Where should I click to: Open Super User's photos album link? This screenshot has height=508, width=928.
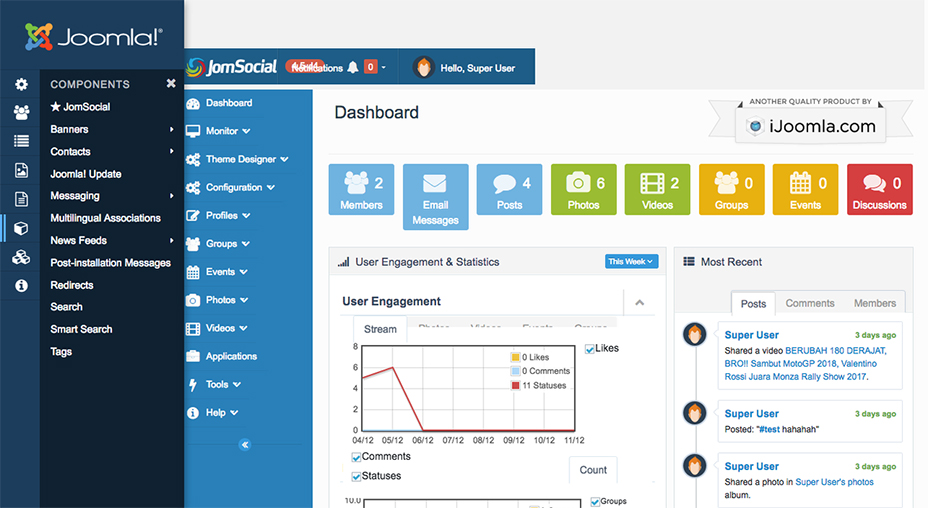[834, 482]
